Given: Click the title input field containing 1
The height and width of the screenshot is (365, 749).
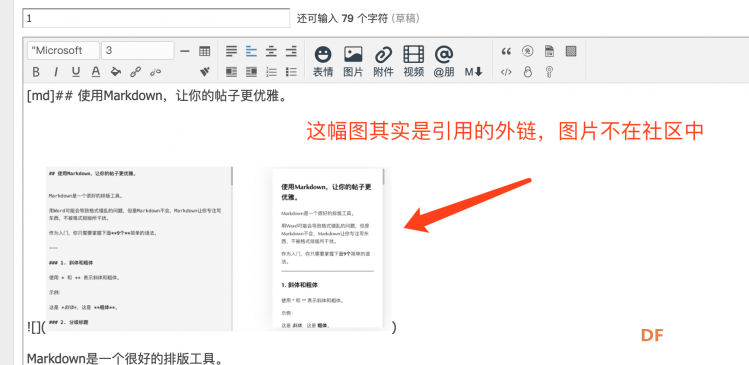Looking at the screenshot, I should click(x=156, y=19).
